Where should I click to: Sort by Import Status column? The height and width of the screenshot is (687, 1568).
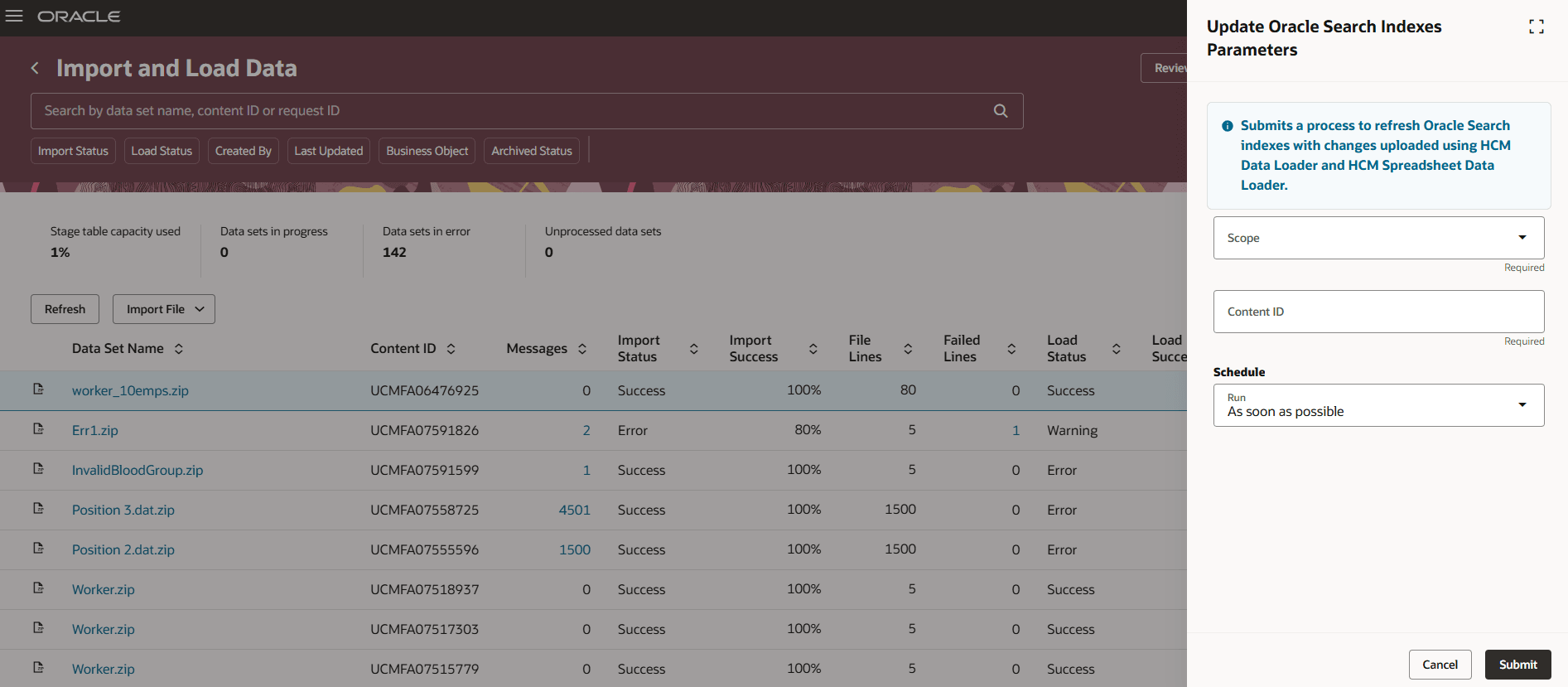(694, 349)
